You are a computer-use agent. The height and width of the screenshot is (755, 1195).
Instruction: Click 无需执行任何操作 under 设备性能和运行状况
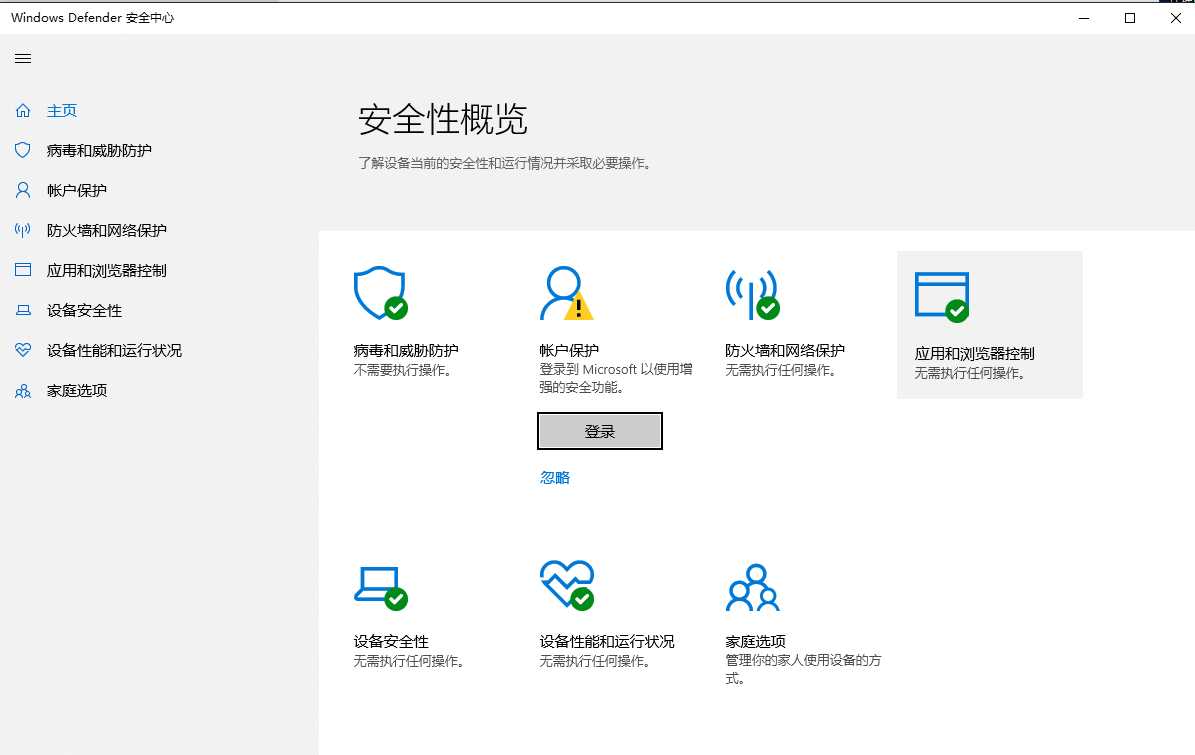[595, 661]
